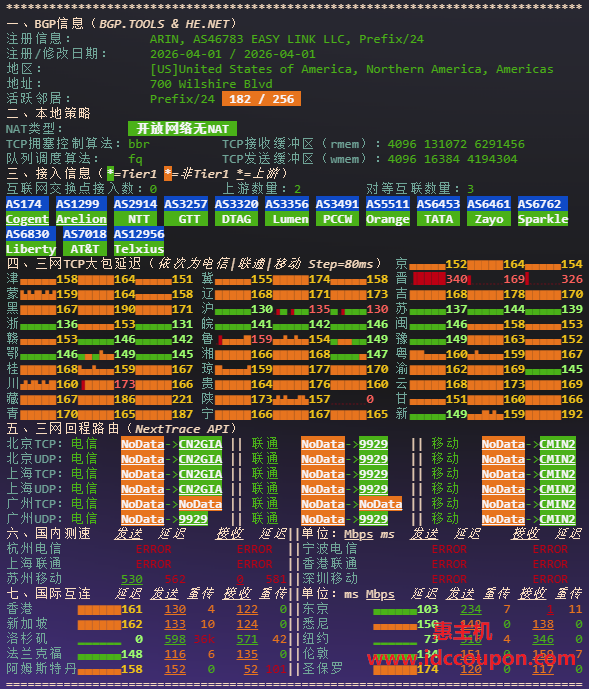Click the 'AT&T' label
589x689 pixels.
click(85, 249)
